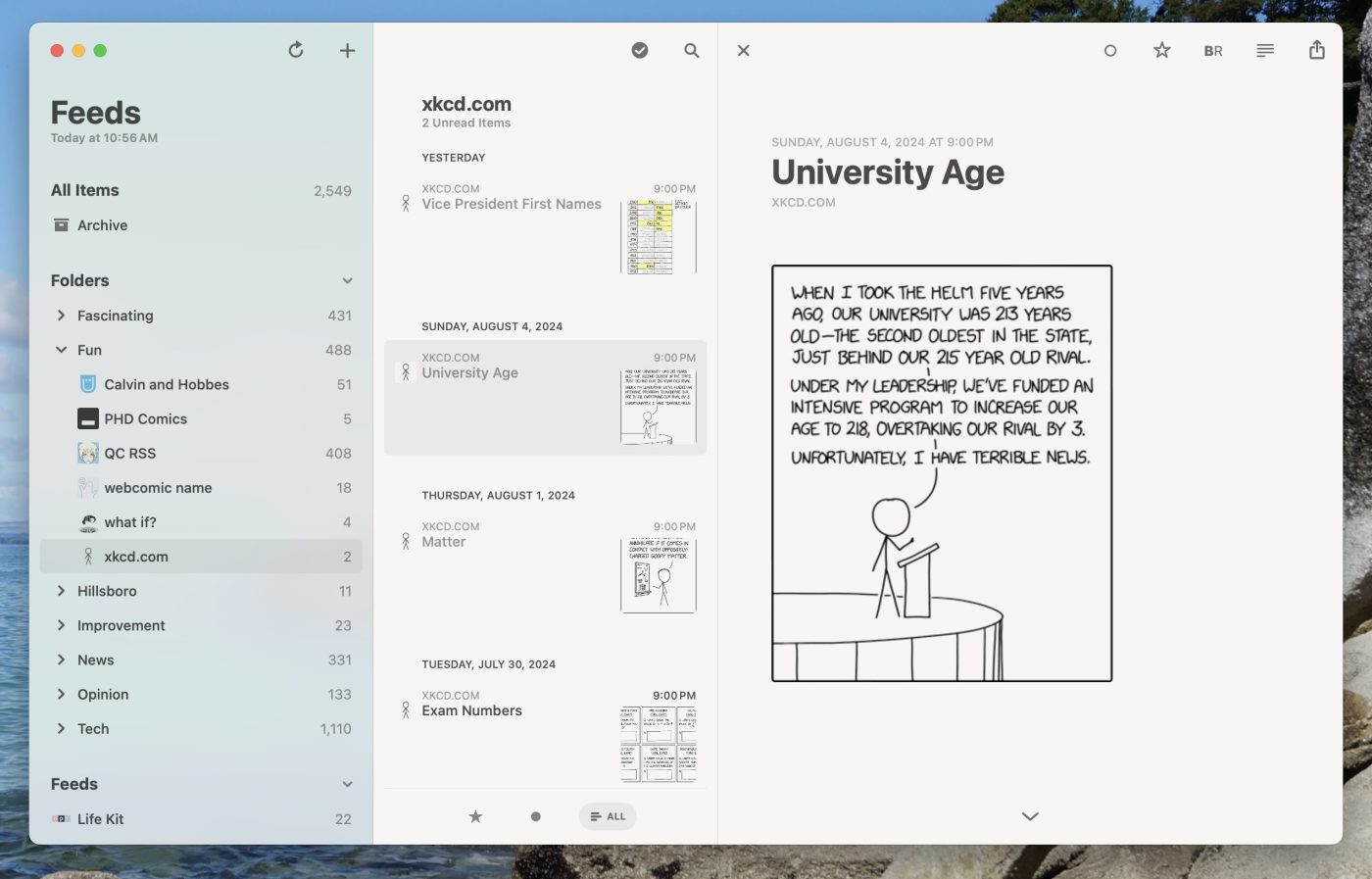This screenshot has width=1372, height=879.
Task: Click the University Age article title
Action: [x=888, y=172]
